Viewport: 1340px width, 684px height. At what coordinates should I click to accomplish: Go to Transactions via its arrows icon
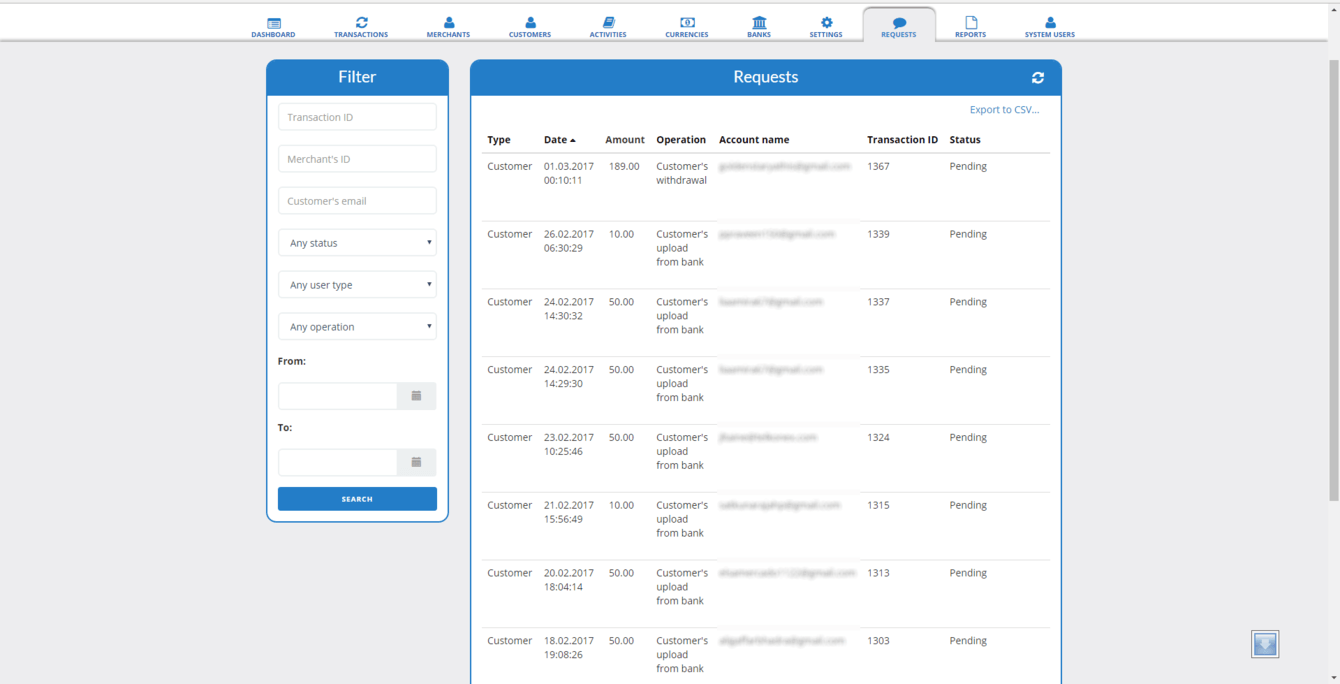tap(361, 23)
